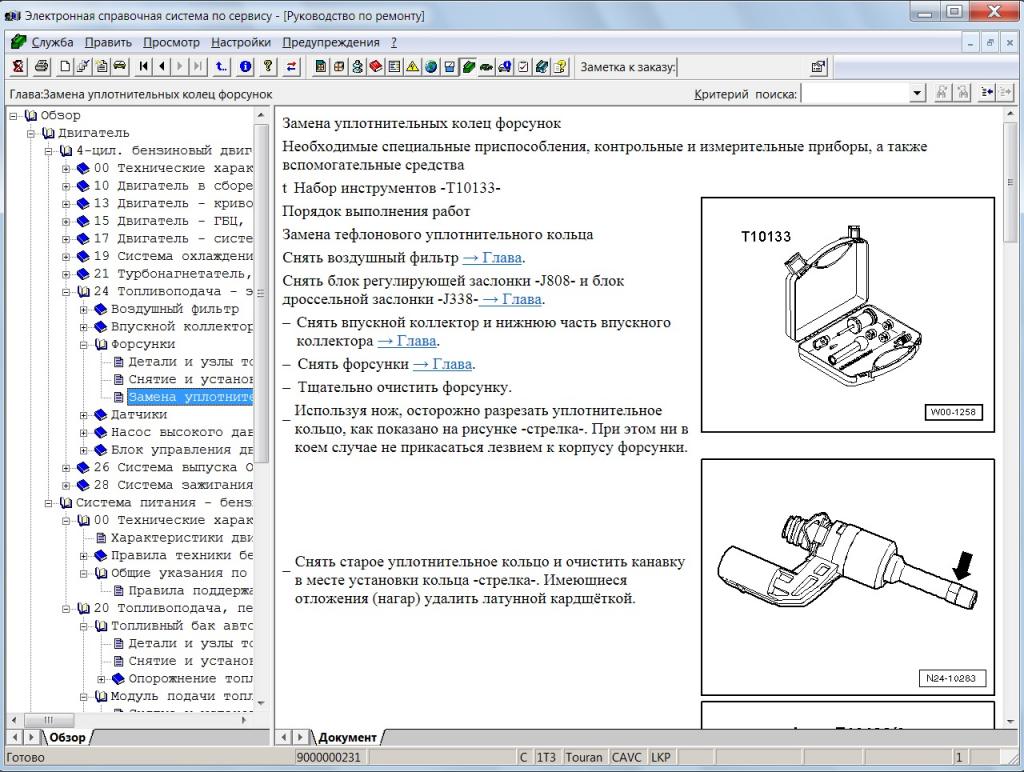This screenshot has width=1024, height=772.
Task: Switch to the Обзор tab
Action: (67, 737)
